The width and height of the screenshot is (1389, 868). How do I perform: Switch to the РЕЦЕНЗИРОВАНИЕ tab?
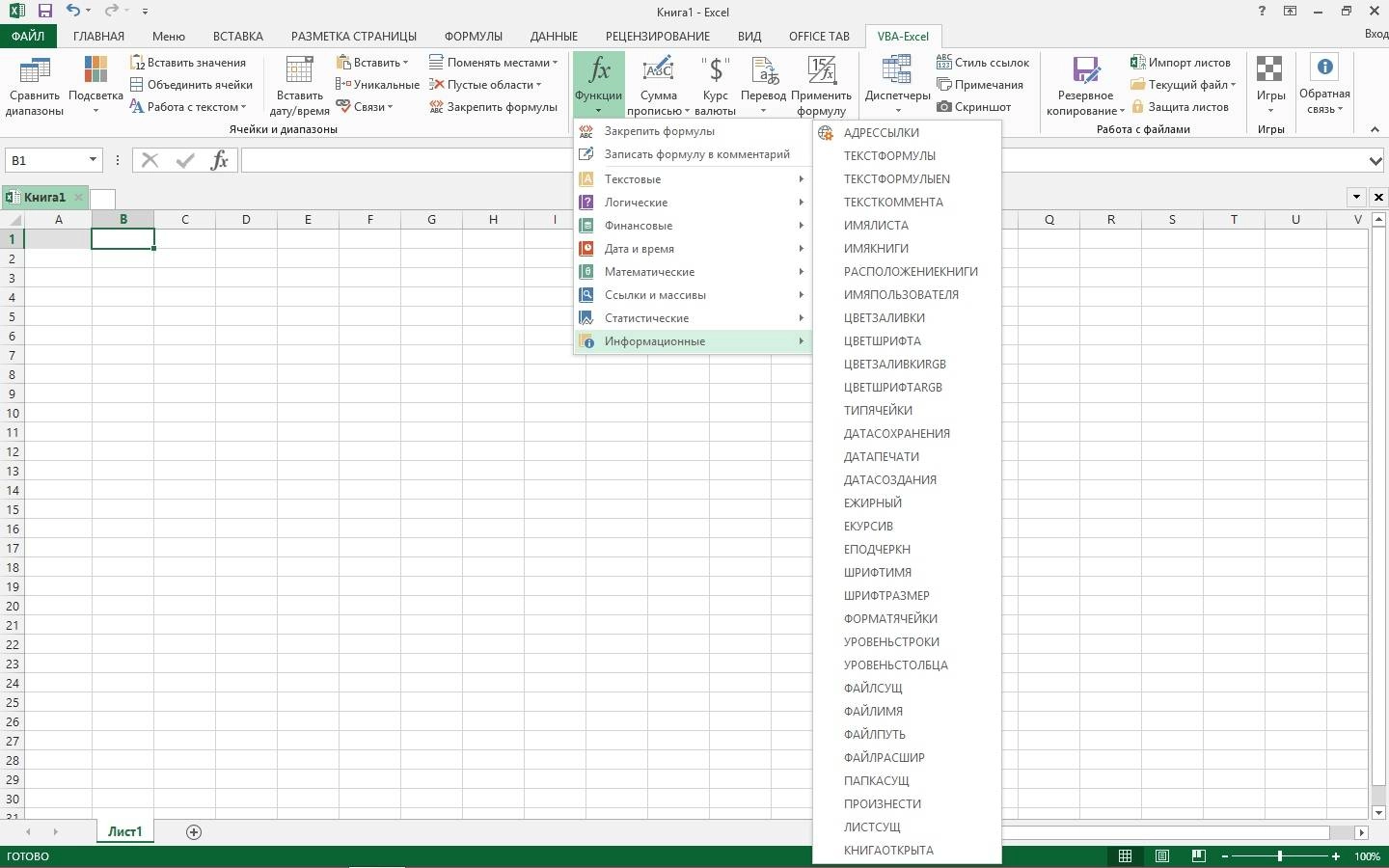[x=658, y=36]
